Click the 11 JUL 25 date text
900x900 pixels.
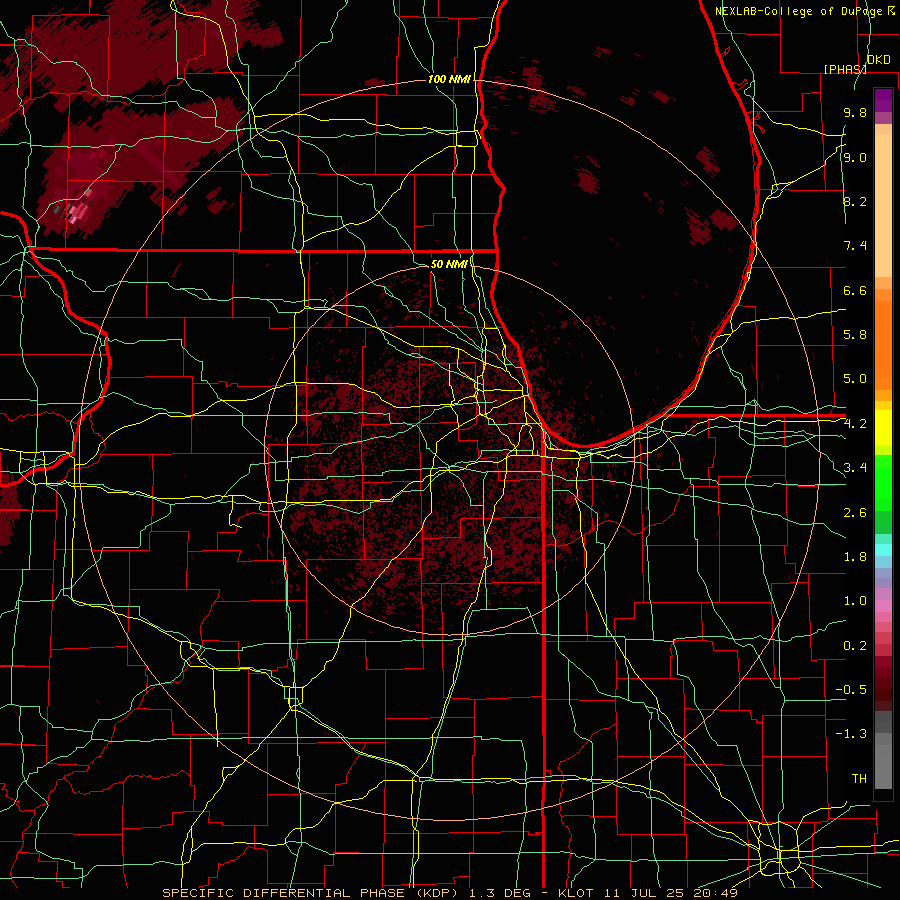pos(646,893)
